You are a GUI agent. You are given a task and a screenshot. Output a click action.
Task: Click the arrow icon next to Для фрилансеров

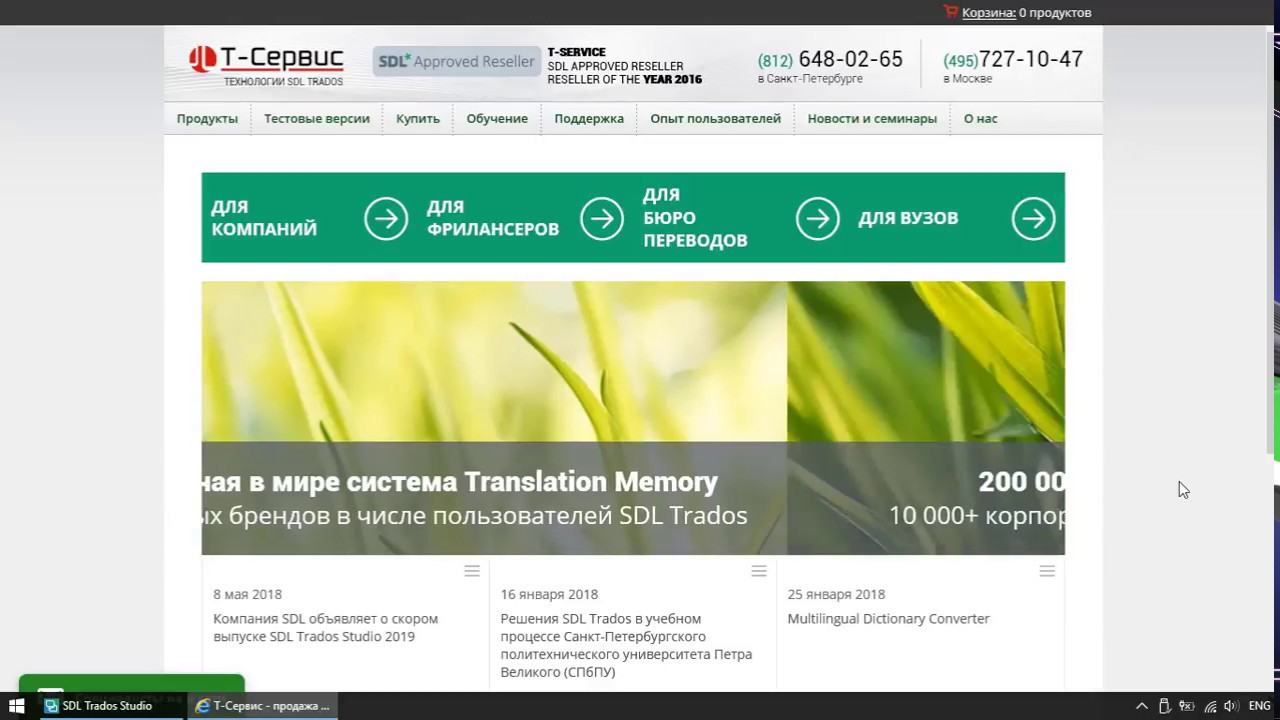[602, 218]
